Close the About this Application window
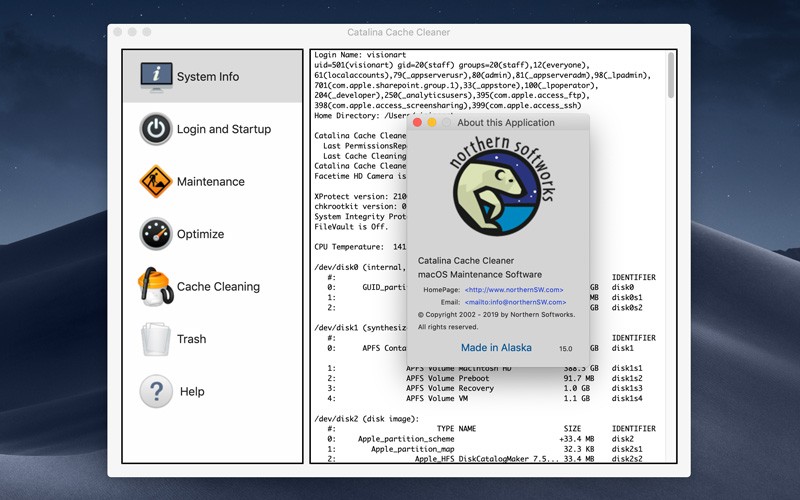The width and height of the screenshot is (800, 500). (x=417, y=122)
